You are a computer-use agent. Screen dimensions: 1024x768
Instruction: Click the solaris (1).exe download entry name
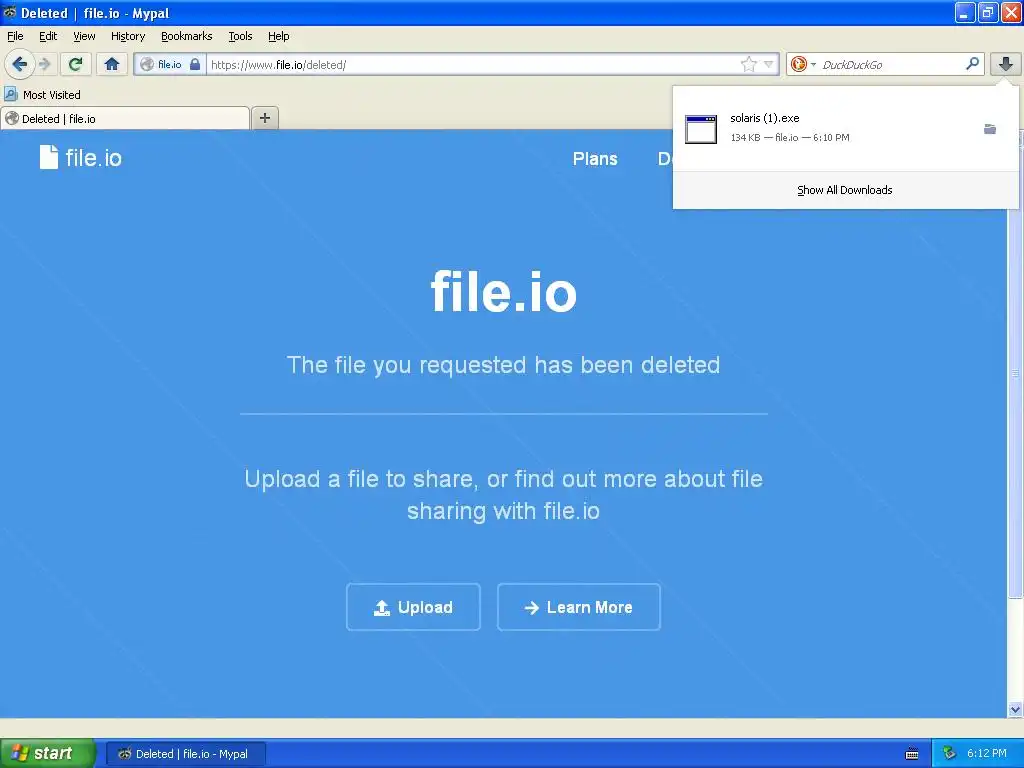[765, 118]
